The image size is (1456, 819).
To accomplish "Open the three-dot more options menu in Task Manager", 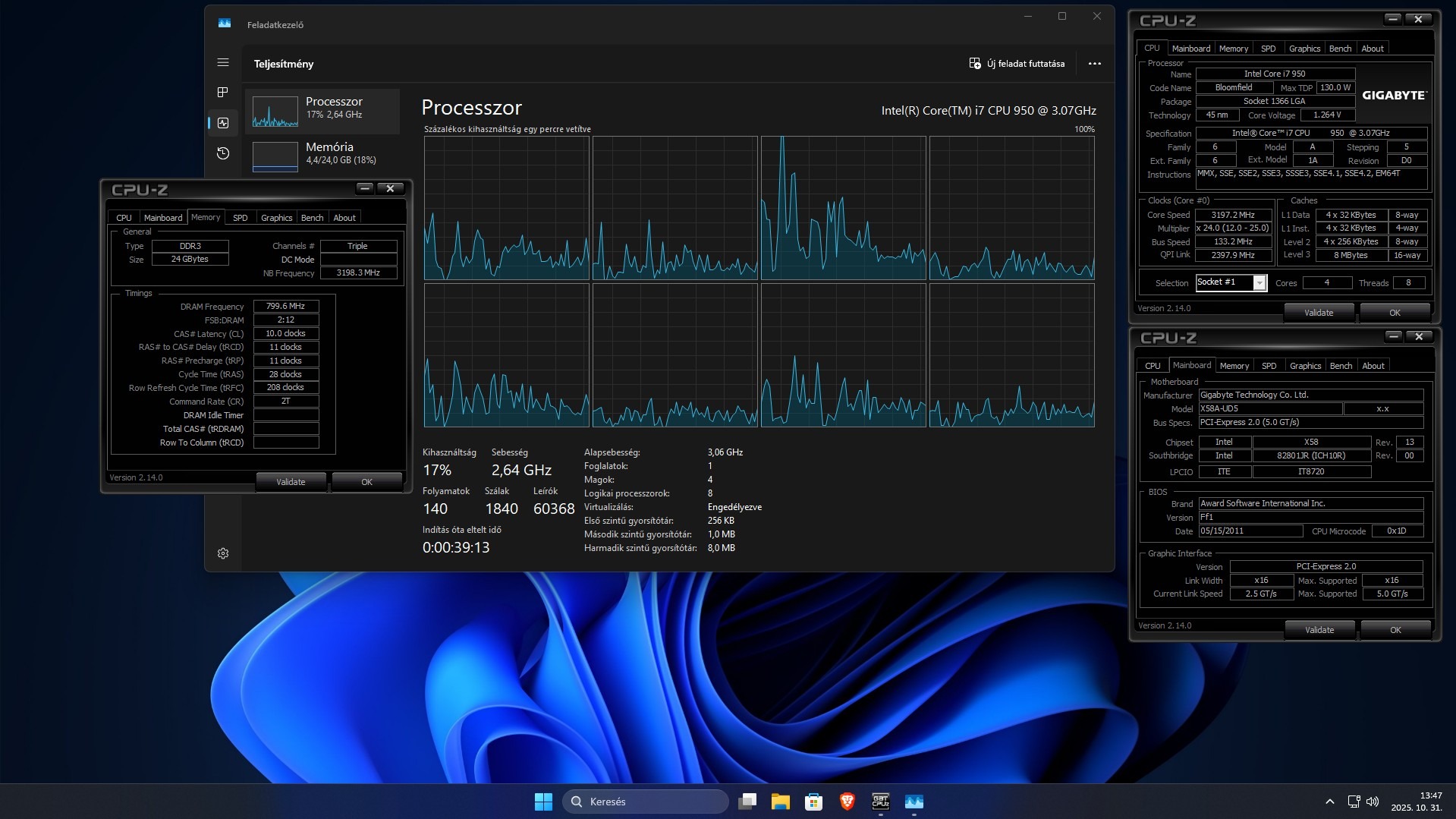I will 1094,64.
